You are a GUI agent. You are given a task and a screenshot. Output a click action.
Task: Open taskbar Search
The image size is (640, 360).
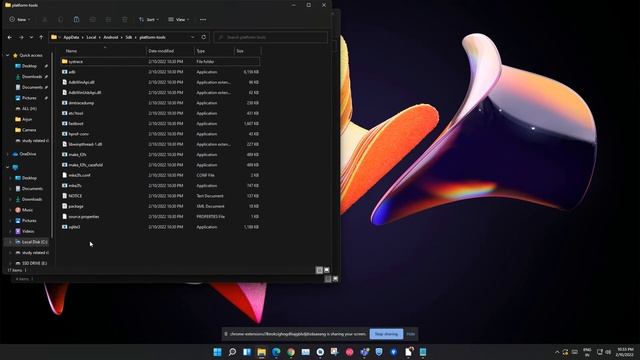coord(232,352)
